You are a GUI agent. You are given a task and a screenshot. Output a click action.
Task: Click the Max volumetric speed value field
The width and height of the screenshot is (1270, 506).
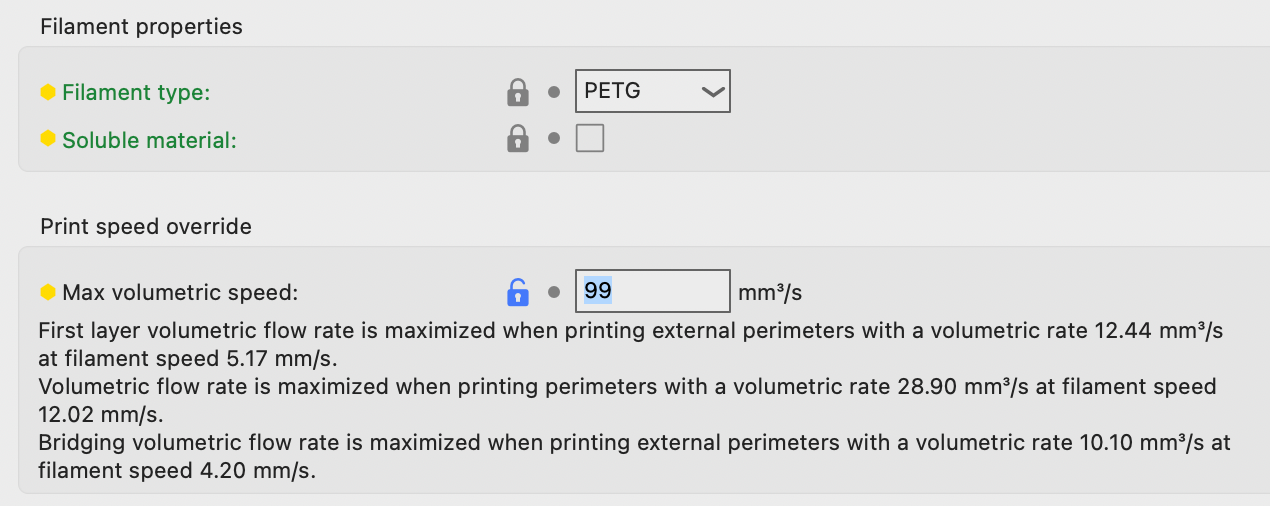[x=652, y=291]
